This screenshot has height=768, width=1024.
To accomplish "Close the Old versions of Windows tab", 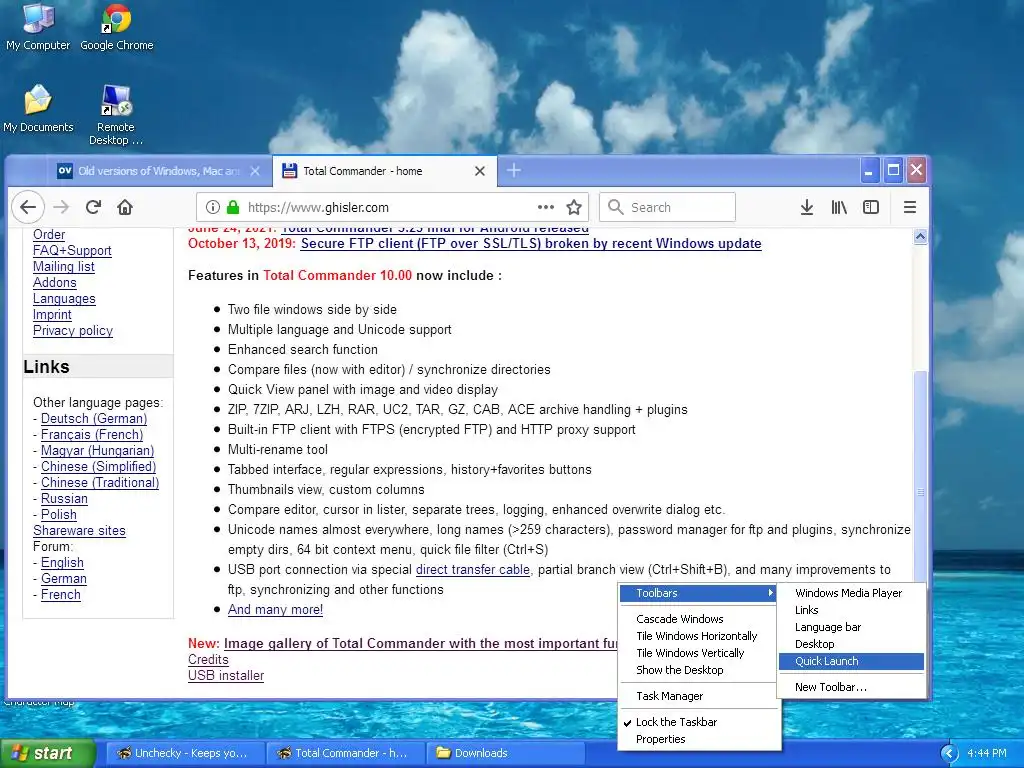I will tap(255, 171).
